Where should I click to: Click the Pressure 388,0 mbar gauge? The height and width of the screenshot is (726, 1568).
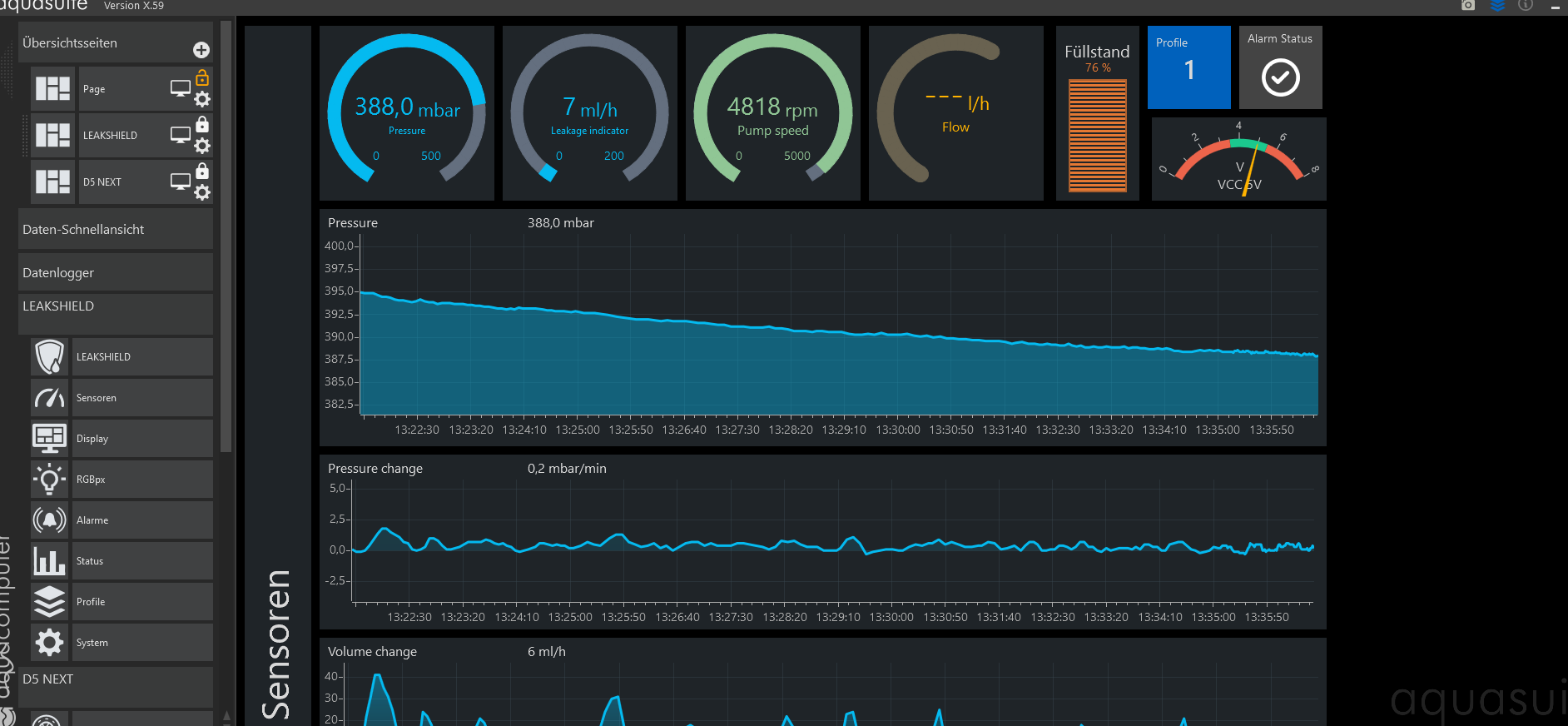(407, 113)
